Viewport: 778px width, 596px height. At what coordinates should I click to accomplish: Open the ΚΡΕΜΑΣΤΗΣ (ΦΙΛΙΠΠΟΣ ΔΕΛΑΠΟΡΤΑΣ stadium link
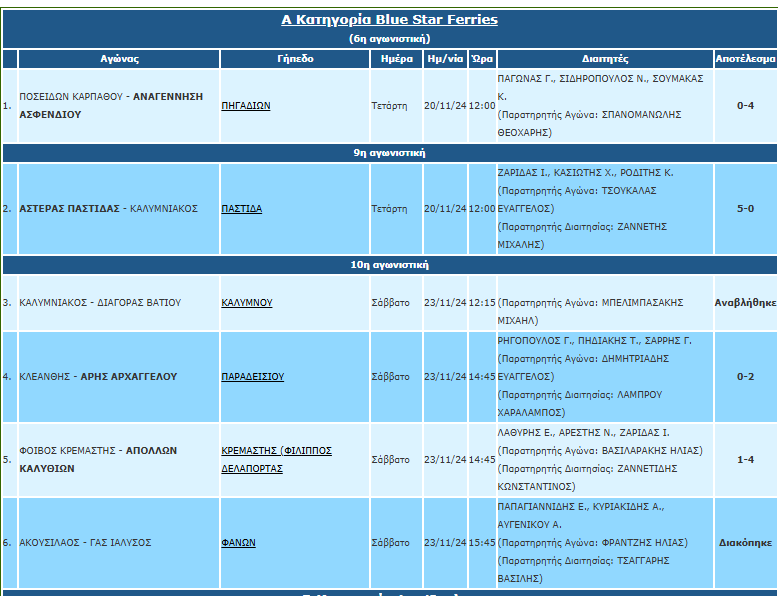[276, 460]
